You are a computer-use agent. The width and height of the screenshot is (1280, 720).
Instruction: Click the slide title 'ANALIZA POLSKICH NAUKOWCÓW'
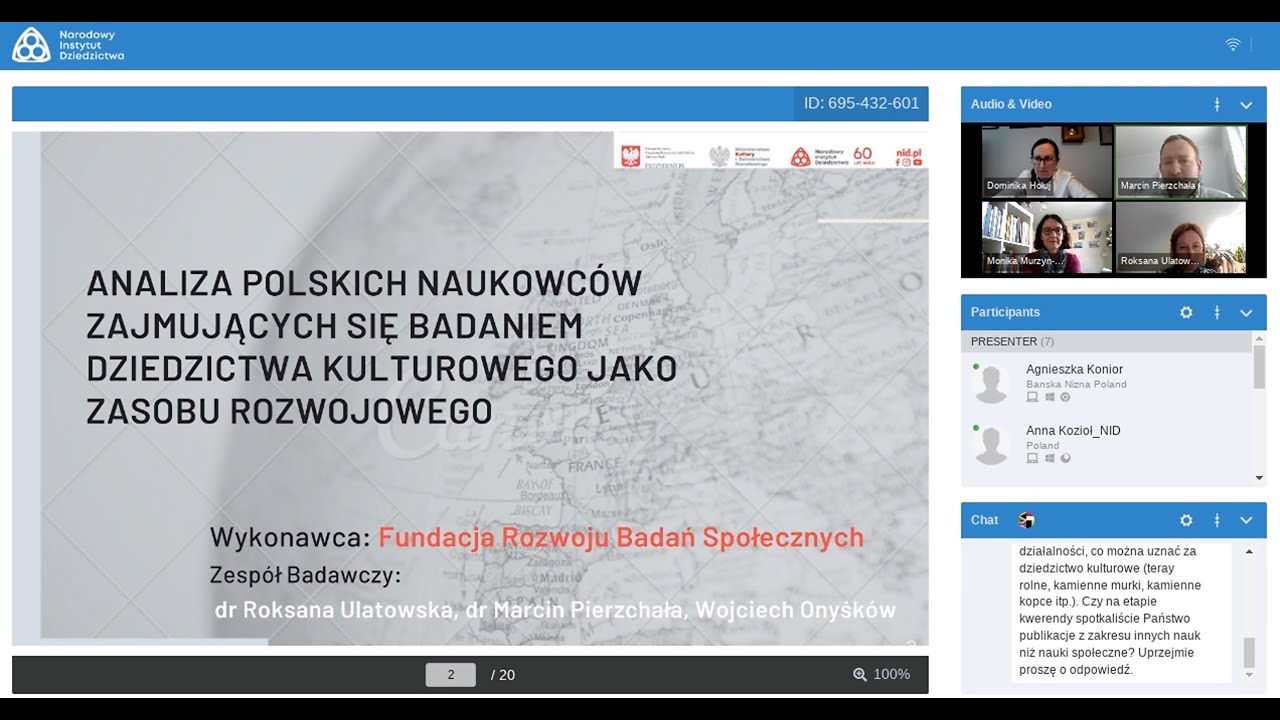(x=364, y=283)
